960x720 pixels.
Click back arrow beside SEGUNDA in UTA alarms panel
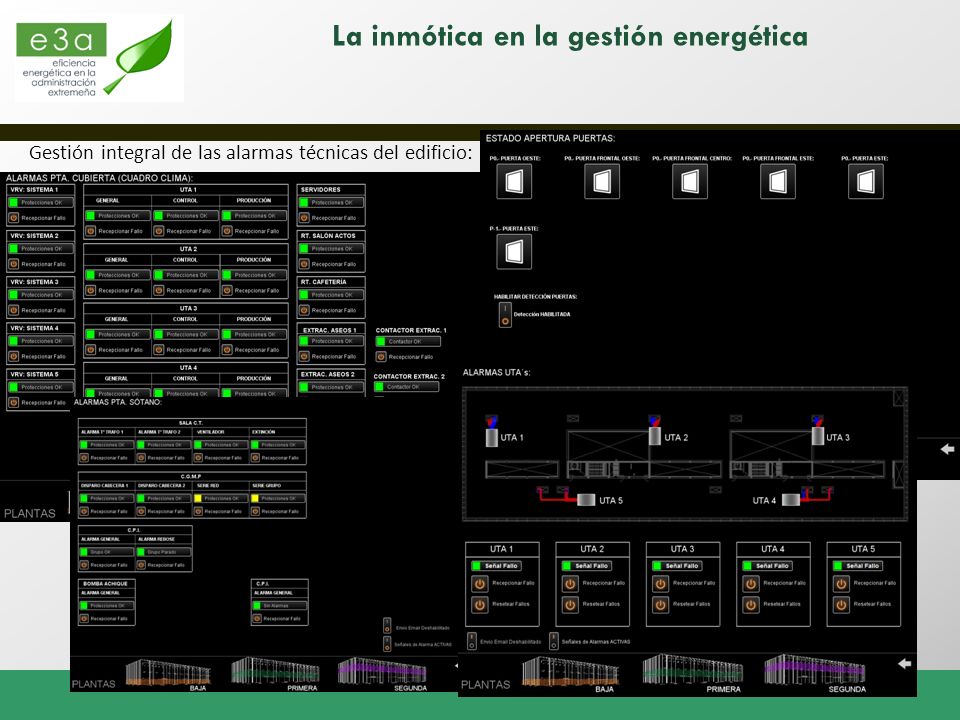click(x=904, y=664)
